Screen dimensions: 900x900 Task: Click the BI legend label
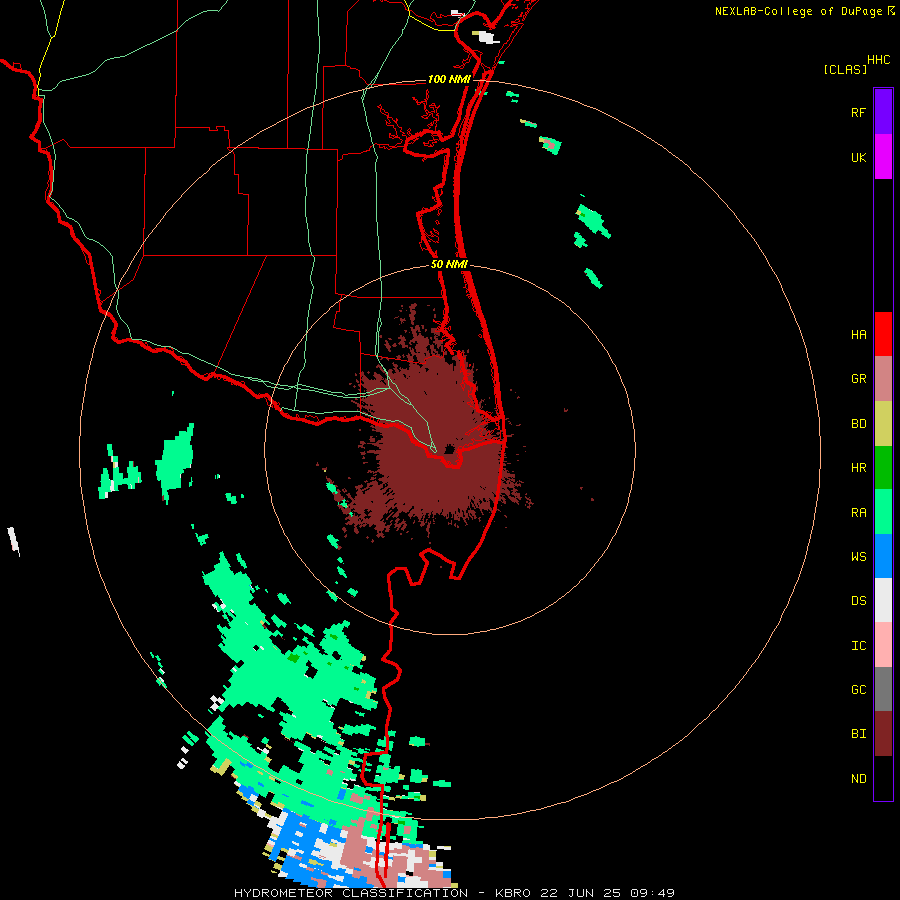858,734
